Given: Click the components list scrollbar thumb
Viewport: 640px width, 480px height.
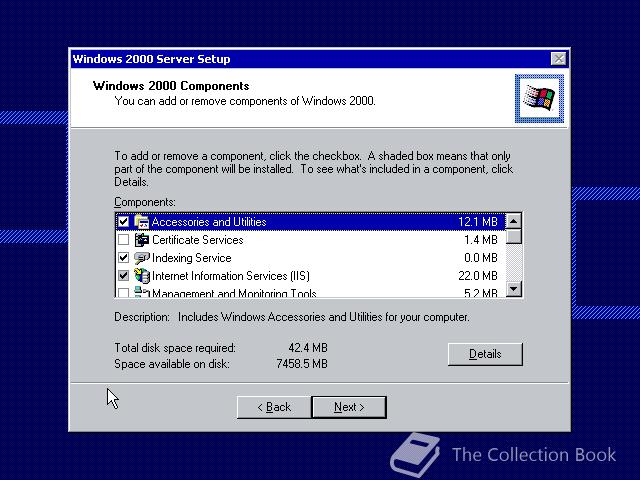Looking at the screenshot, I should pos(513,236).
